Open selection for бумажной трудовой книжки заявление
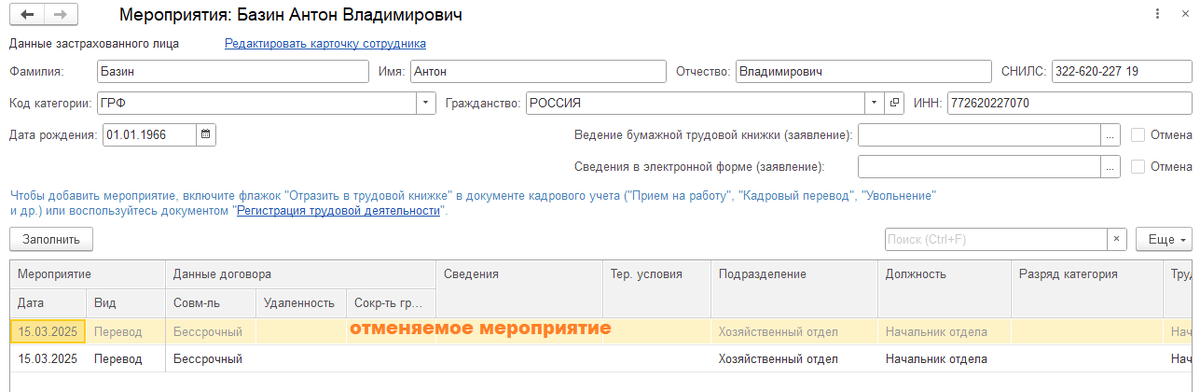This screenshot has width=1200, height=392. tap(1110, 134)
